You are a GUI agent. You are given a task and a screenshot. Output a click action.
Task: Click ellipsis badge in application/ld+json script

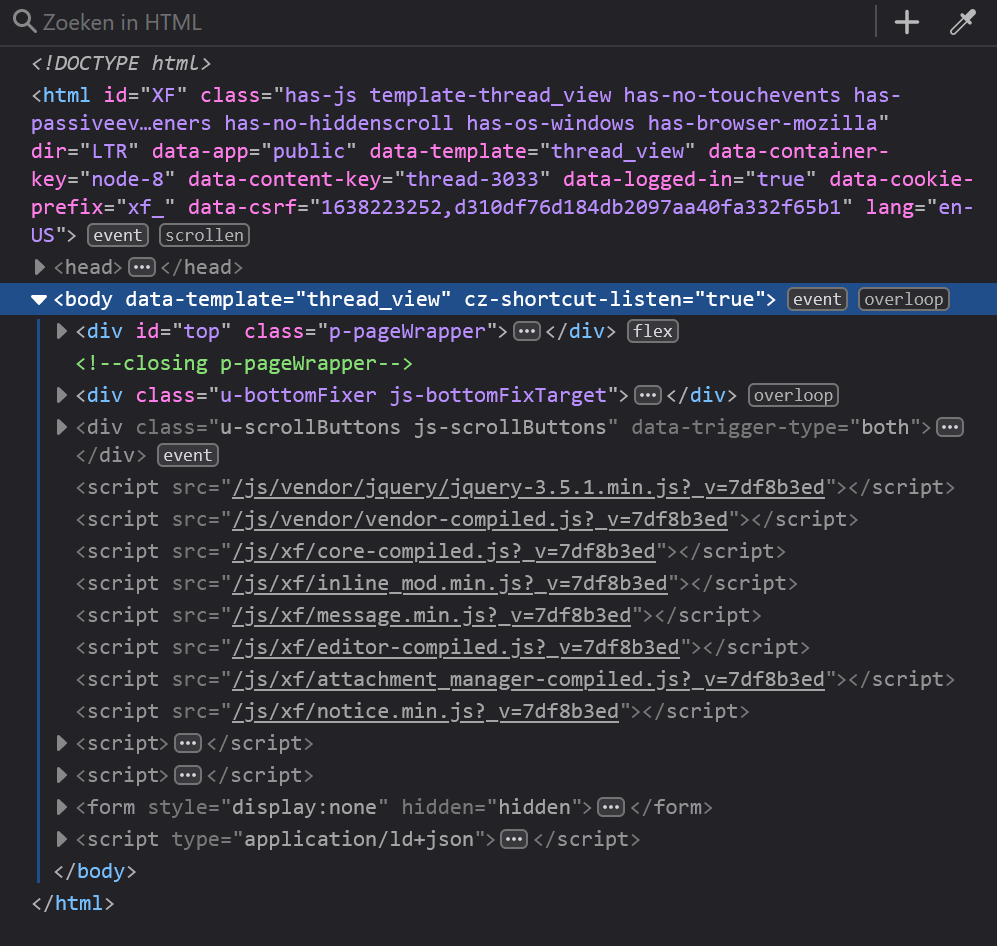point(514,839)
